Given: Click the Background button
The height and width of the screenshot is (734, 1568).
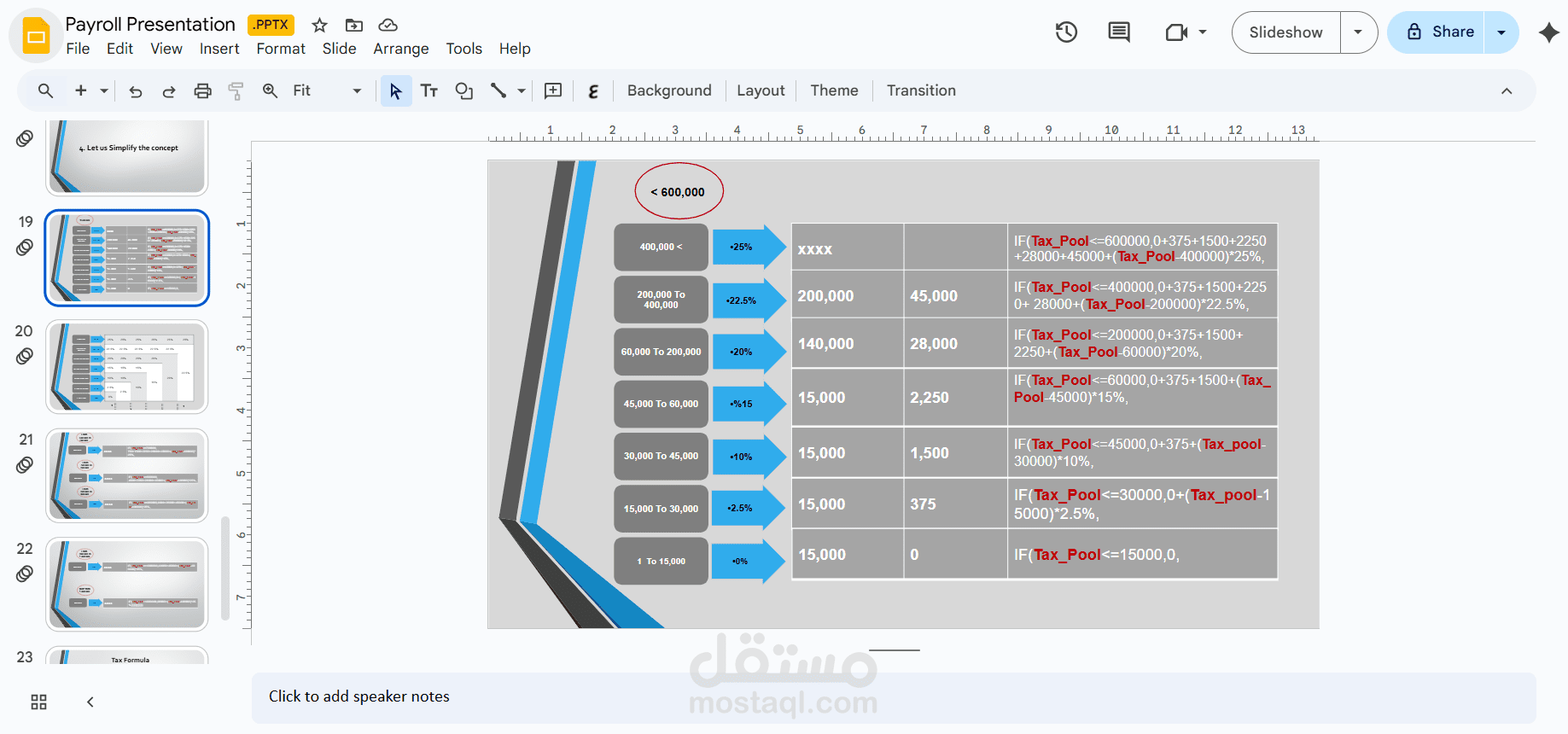Looking at the screenshot, I should coord(669,90).
